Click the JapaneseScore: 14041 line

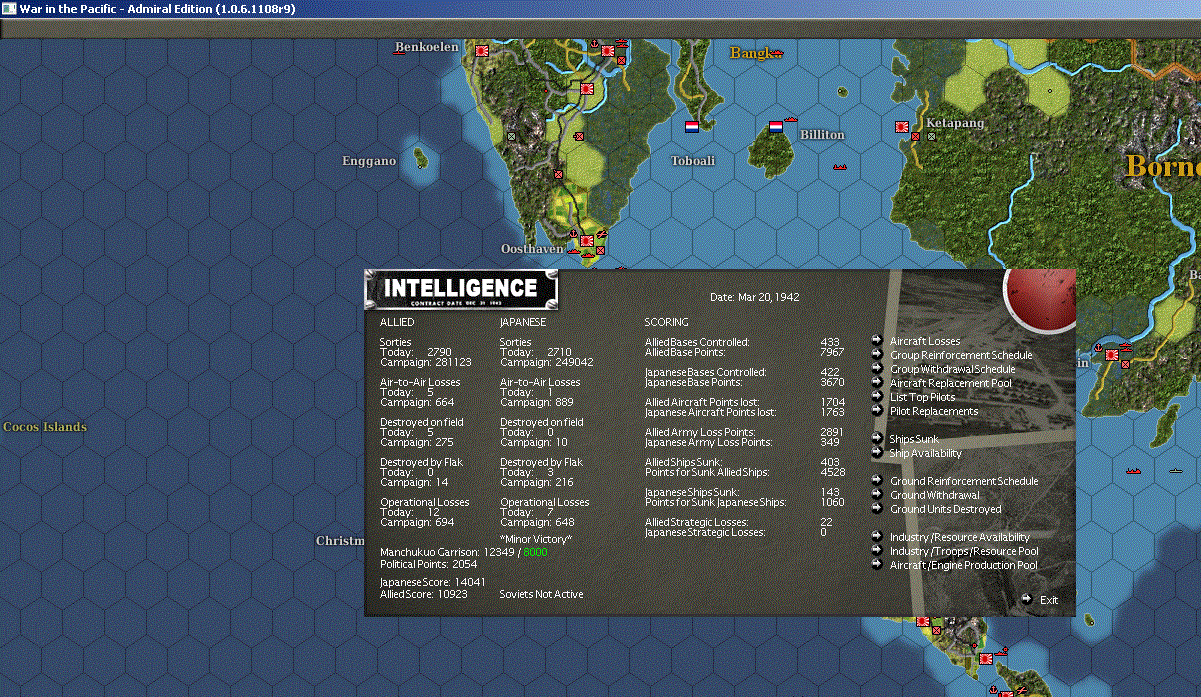[x=433, y=581]
